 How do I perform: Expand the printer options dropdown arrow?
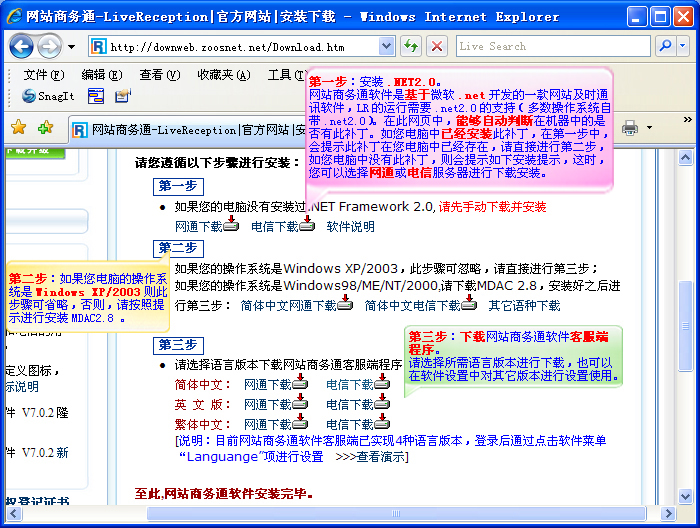click(649, 128)
